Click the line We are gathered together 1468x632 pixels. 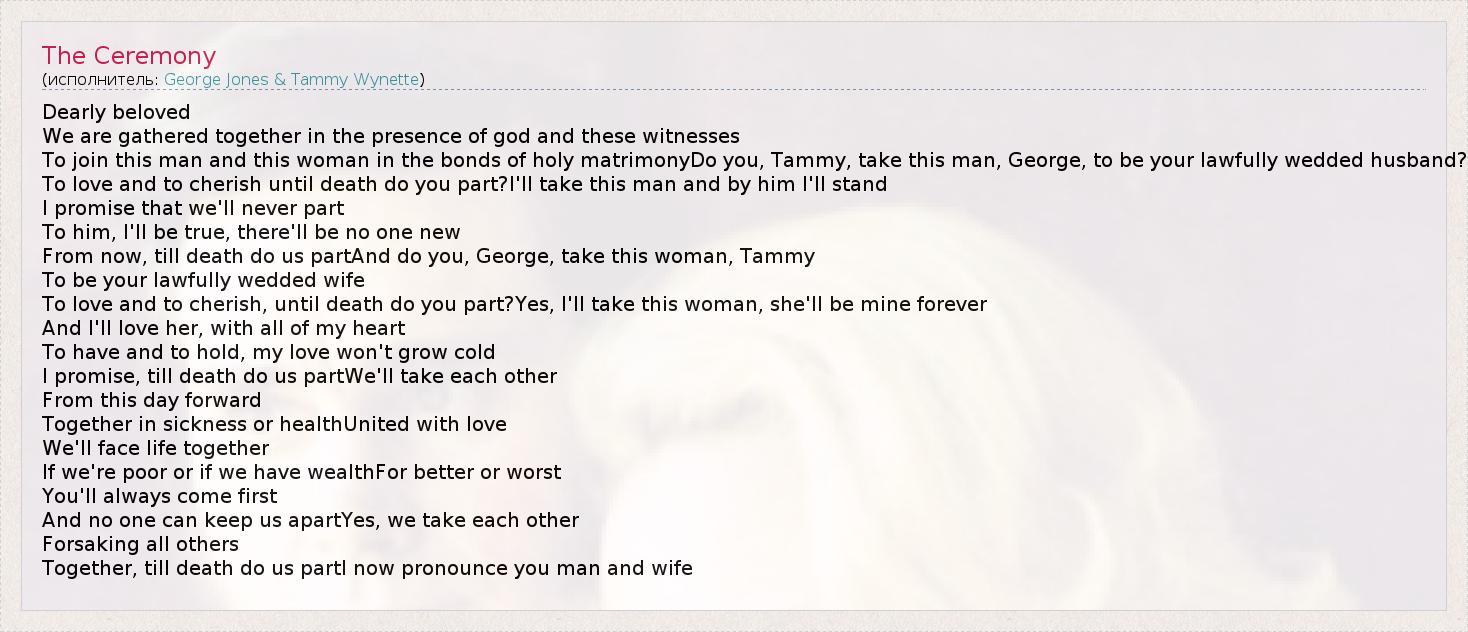390,136
